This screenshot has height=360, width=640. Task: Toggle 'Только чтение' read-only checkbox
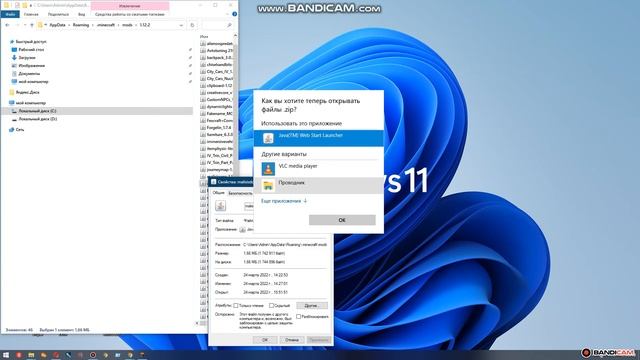pos(236,305)
